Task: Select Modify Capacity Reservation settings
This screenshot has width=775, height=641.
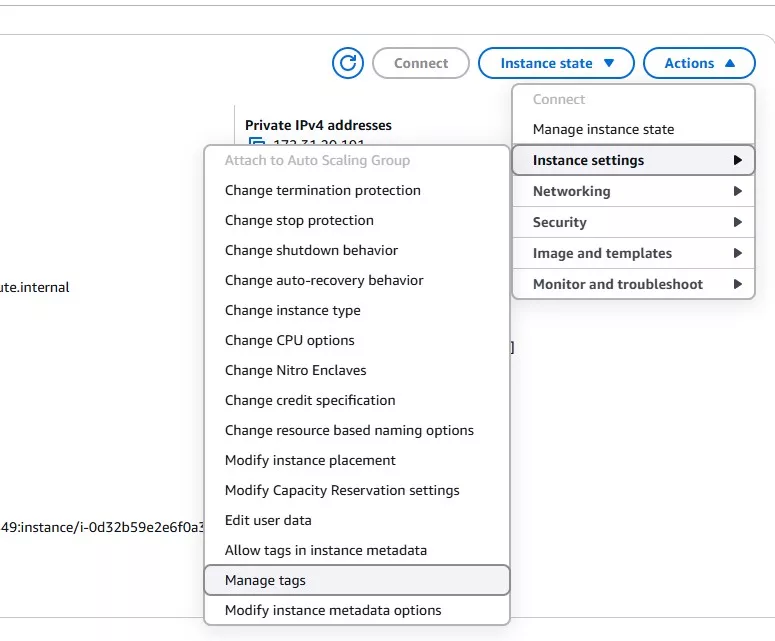Action: click(x=342, y=490)
